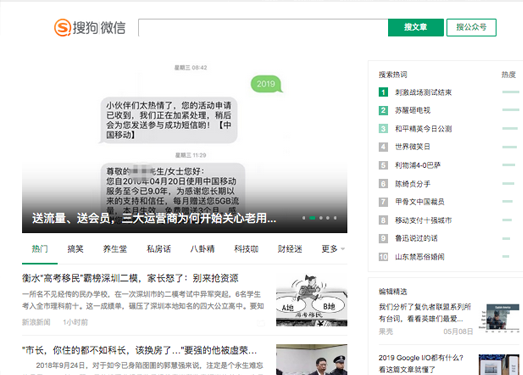
Task: Open the 热门 tab
Action: [x=40, y=249]
